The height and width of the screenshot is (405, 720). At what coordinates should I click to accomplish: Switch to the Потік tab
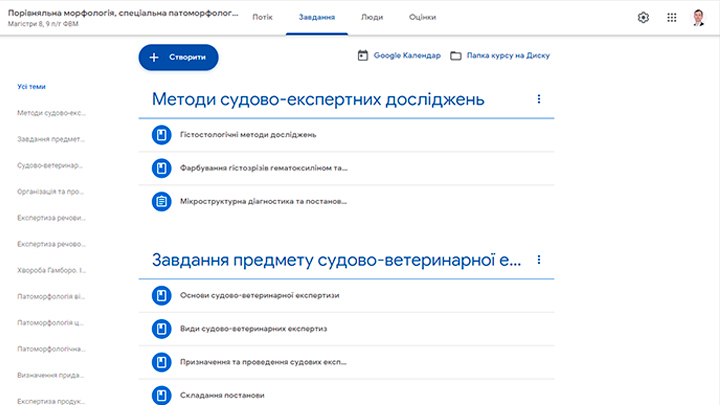pos(263,17)
